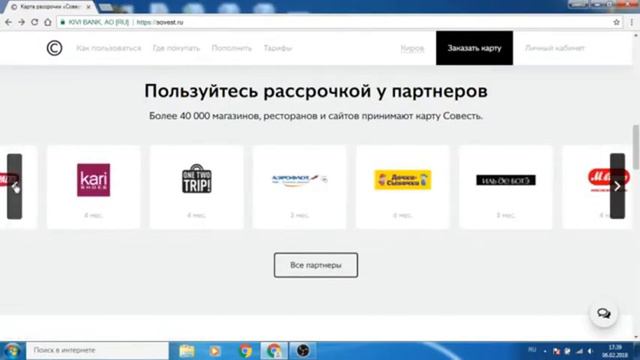640x360 pixels.
Task: Open the One Two Trip partner card
Action: 197,187
